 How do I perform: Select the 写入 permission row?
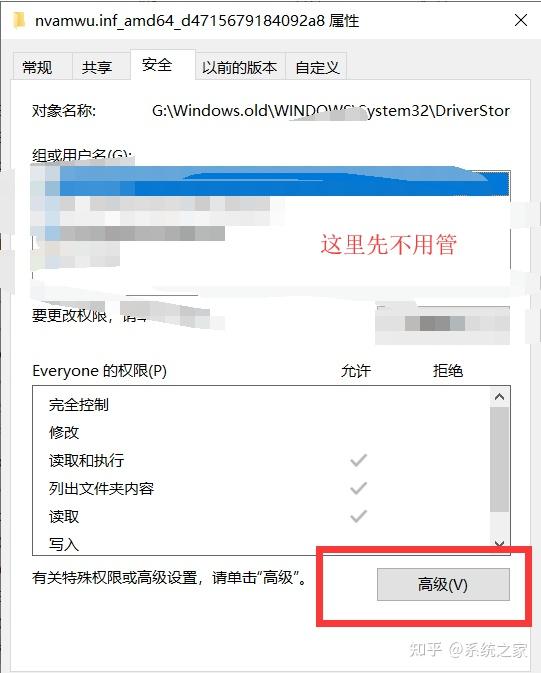pyautogui.click(x=261, y=544)
